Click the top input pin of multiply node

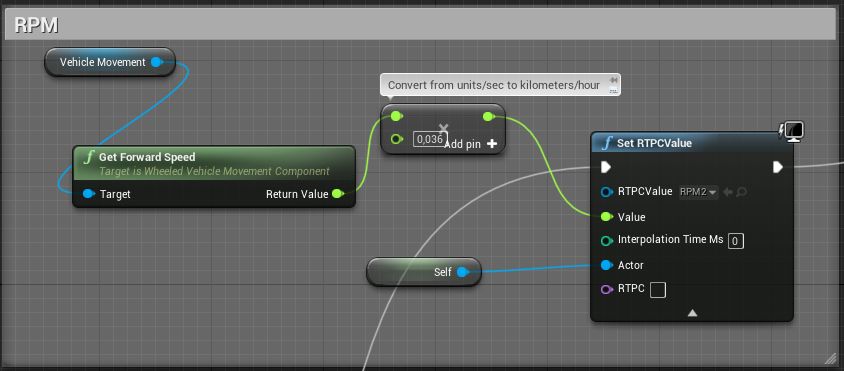click(x=396, y=116)
